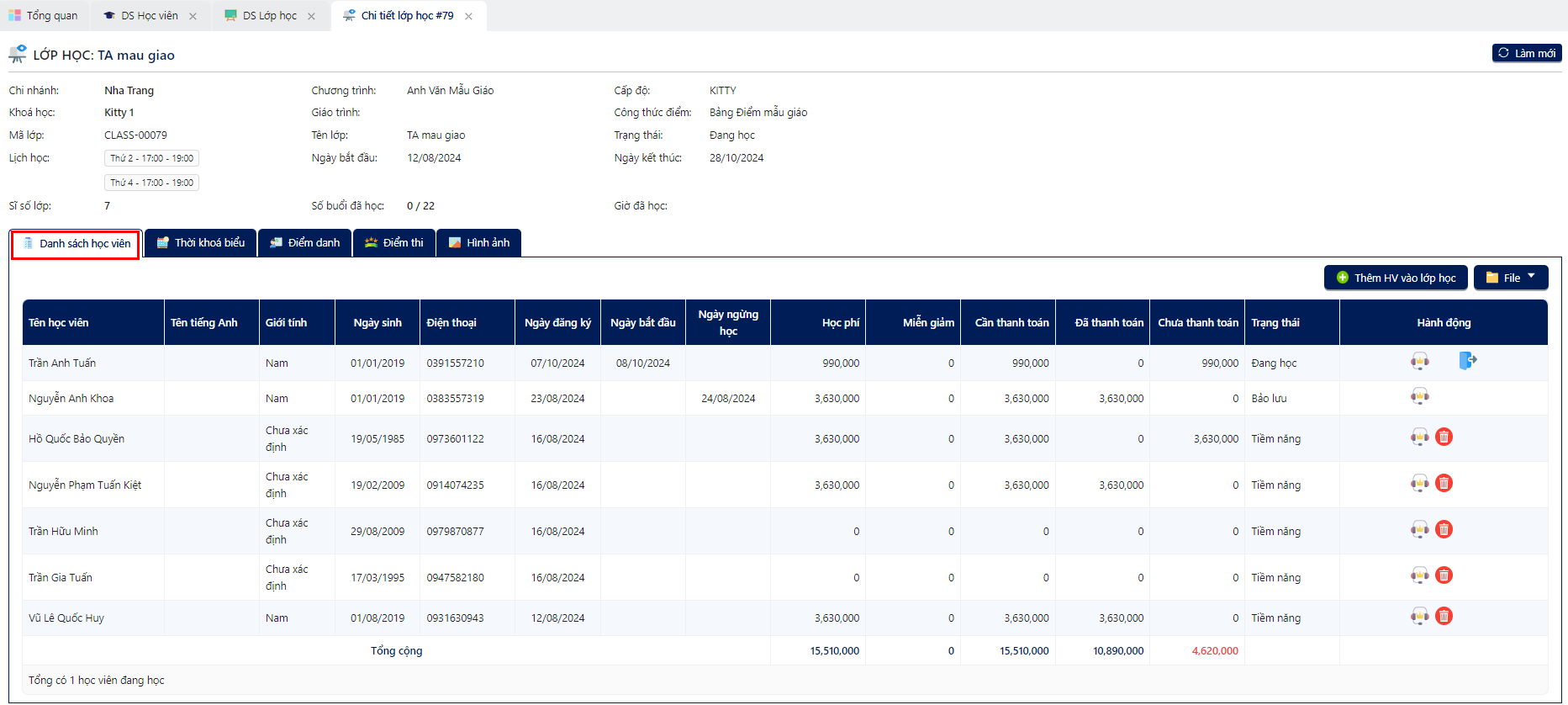Click the red total 4,620,000
Screen dimensions: 1568x705
tap(1215, 651)
